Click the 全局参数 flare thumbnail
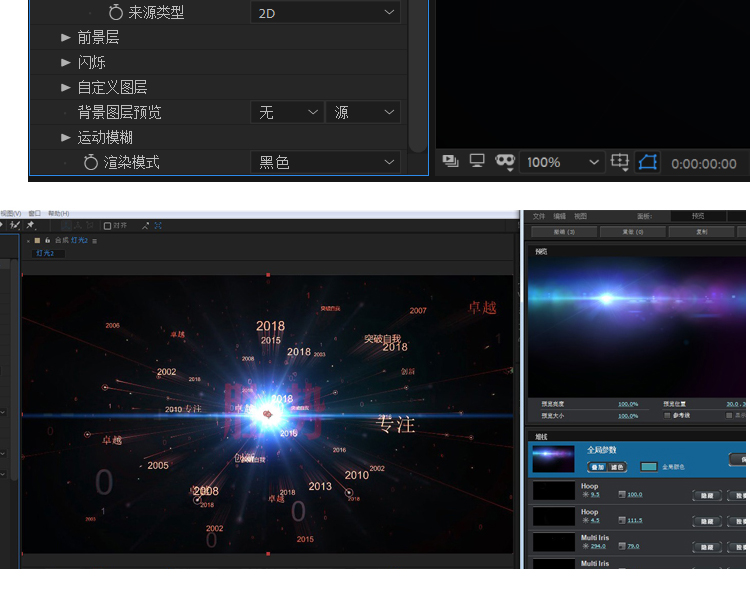Viewport: 750px width, 591px height. tap(553, 459)
